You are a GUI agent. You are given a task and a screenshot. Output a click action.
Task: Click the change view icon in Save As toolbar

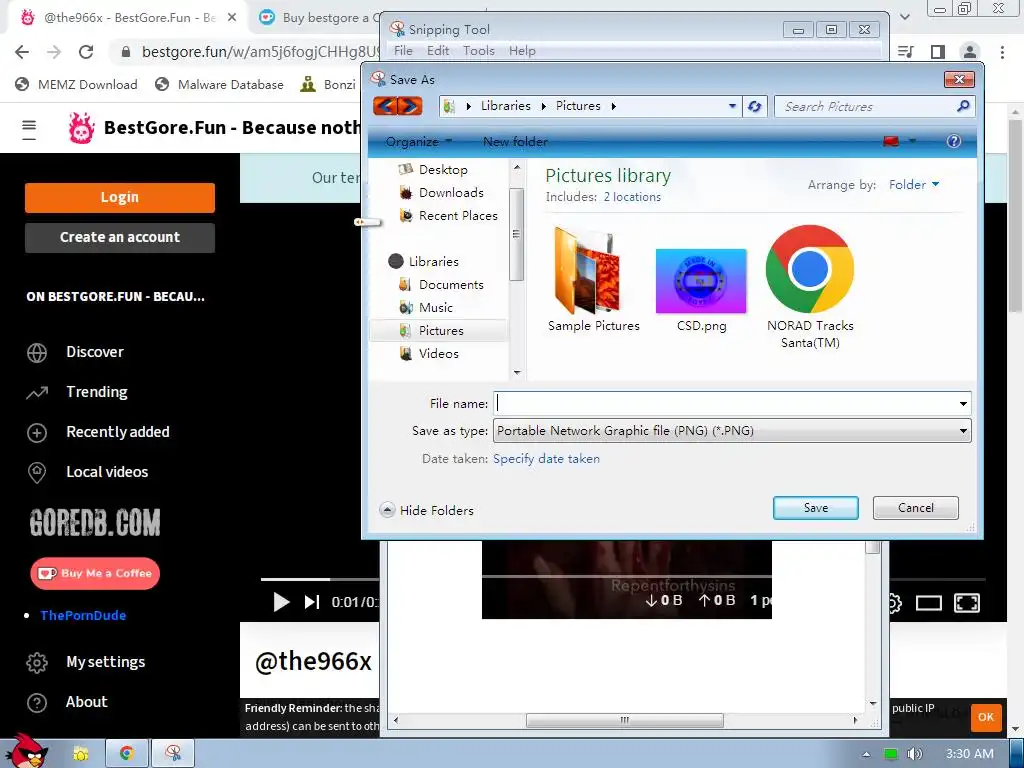pyautogui.click(x=891, y=141)
